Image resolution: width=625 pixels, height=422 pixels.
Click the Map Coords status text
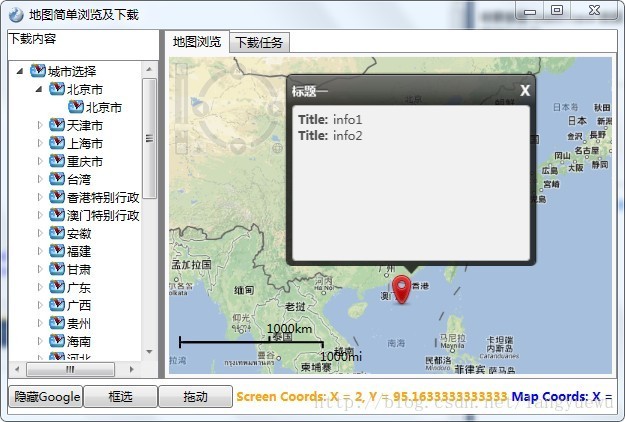[x=562, y=396]
